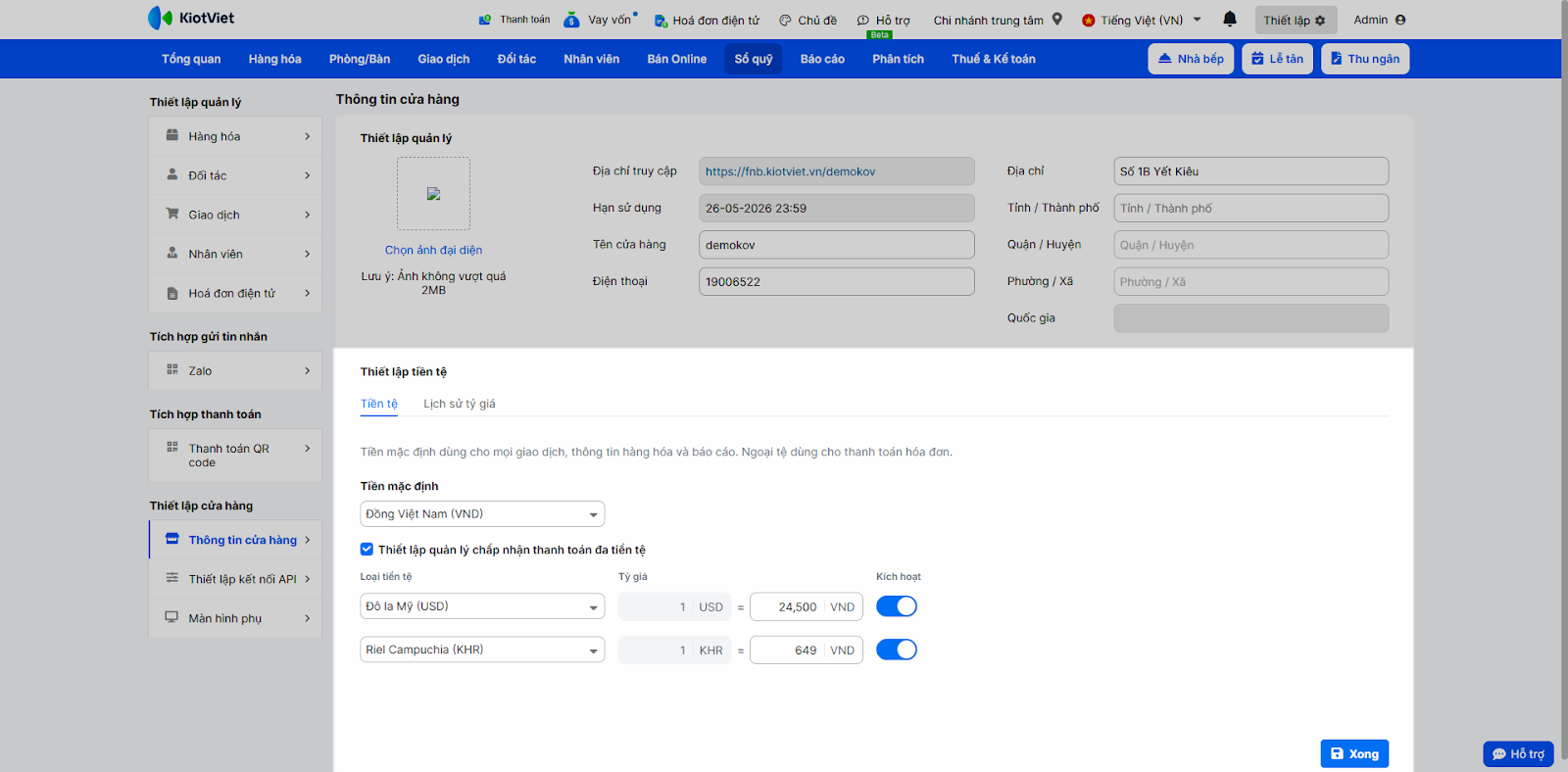Open the Tiếng Việt language dropdown
Screen dimensions: 1568x772
point(1142,21)
